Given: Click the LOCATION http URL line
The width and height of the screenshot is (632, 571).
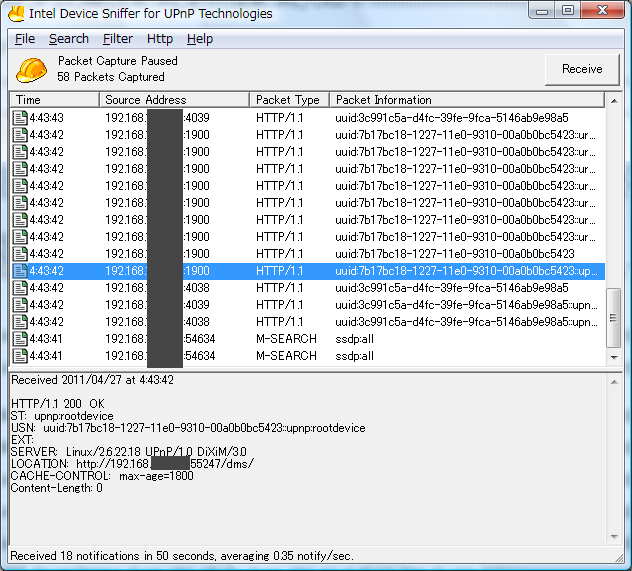Looking at the screenshot, I should click(132, 464).
